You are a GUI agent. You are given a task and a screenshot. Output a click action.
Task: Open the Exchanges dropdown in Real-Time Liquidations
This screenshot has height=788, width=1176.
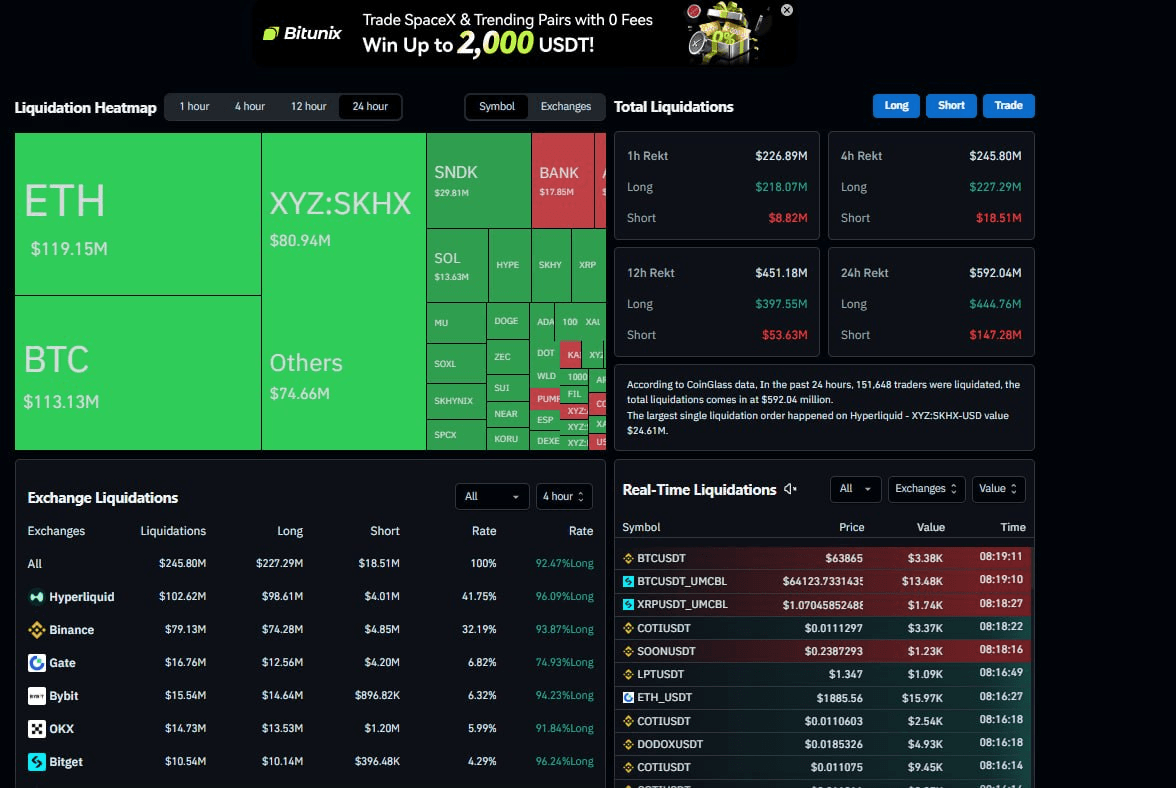[x=926, y=489]
